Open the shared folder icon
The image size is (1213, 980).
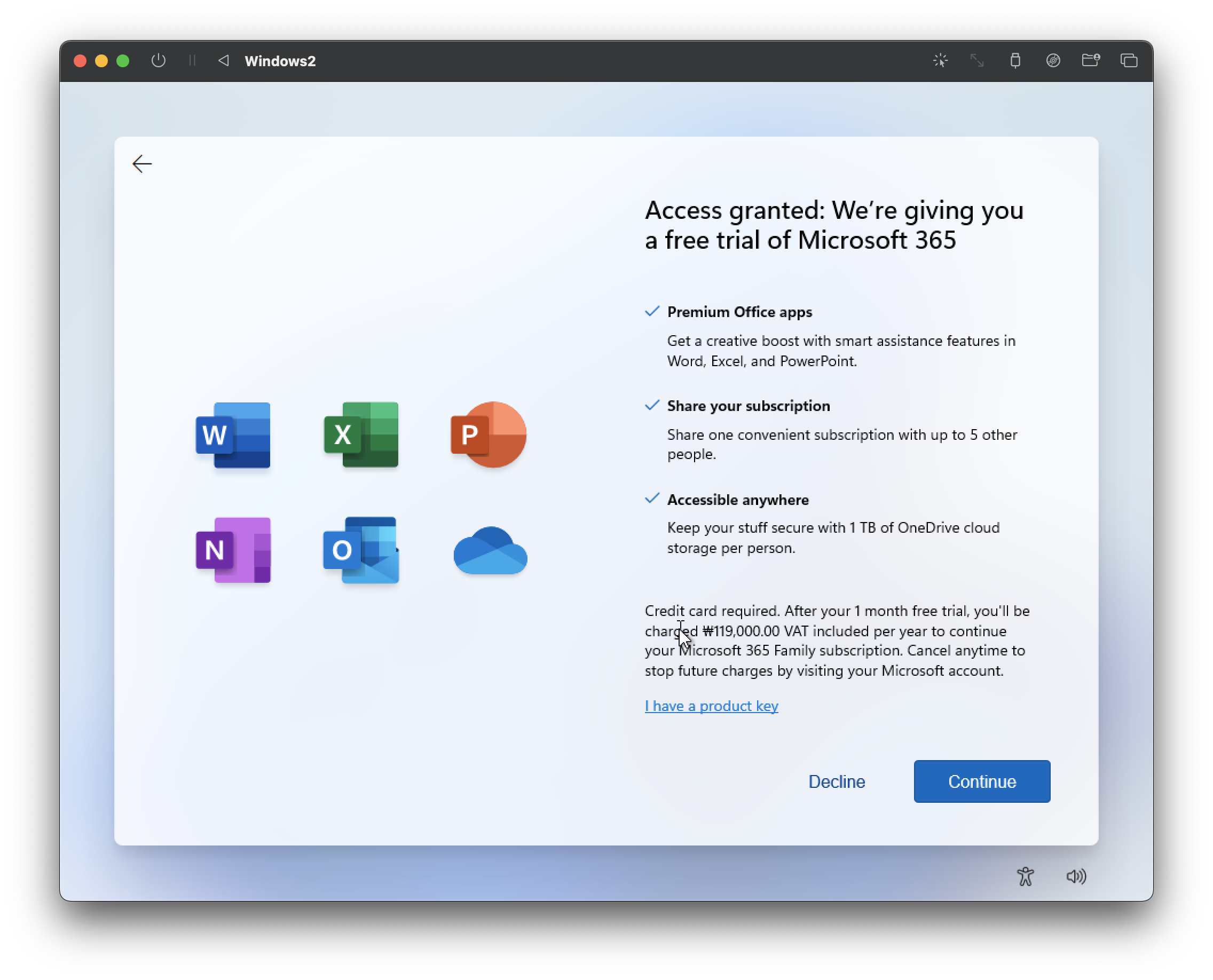pyautogui.click(x=1090, y=60)
